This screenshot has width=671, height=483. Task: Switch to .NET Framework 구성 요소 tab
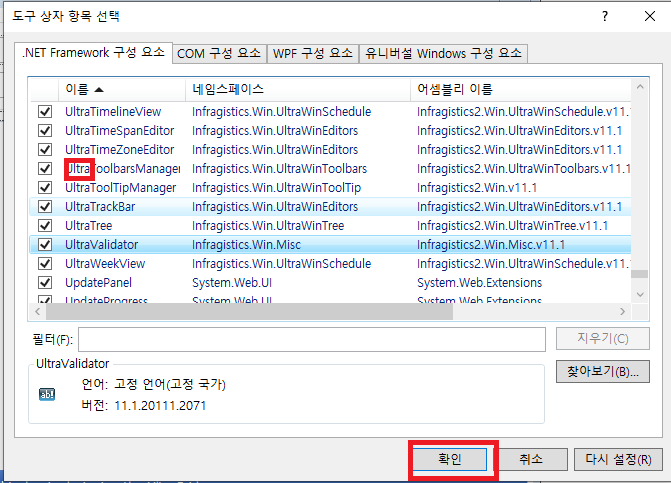point(93,53)
